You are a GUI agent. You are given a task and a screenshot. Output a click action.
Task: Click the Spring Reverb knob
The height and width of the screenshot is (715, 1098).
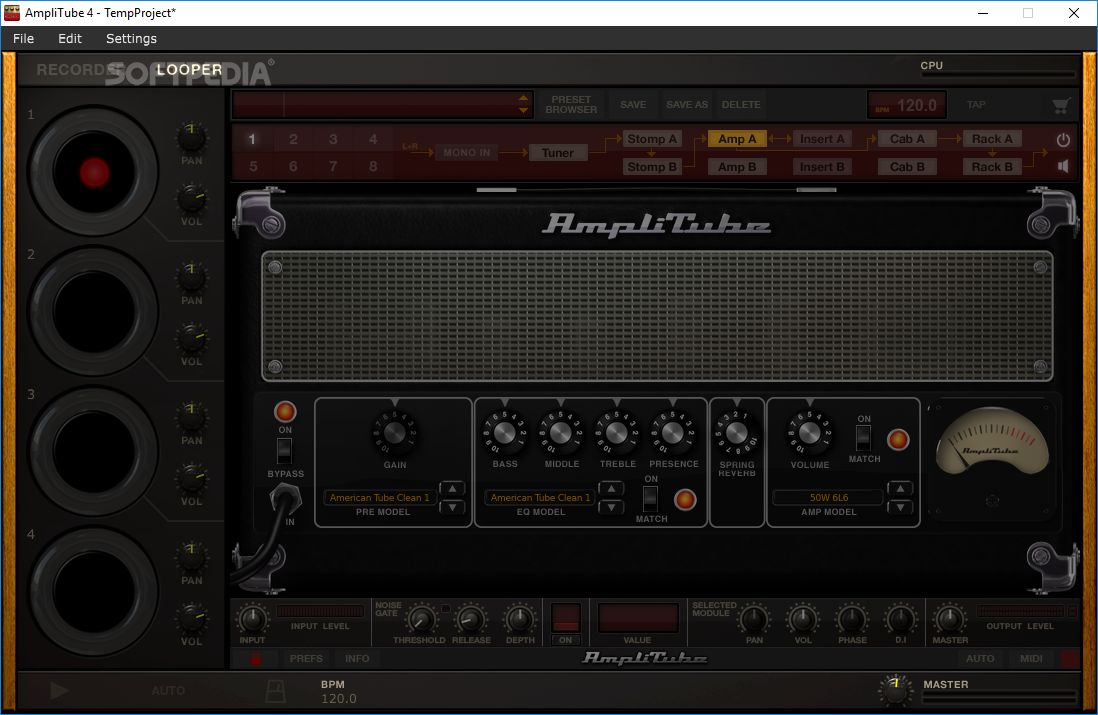click(x=736, y=433)
